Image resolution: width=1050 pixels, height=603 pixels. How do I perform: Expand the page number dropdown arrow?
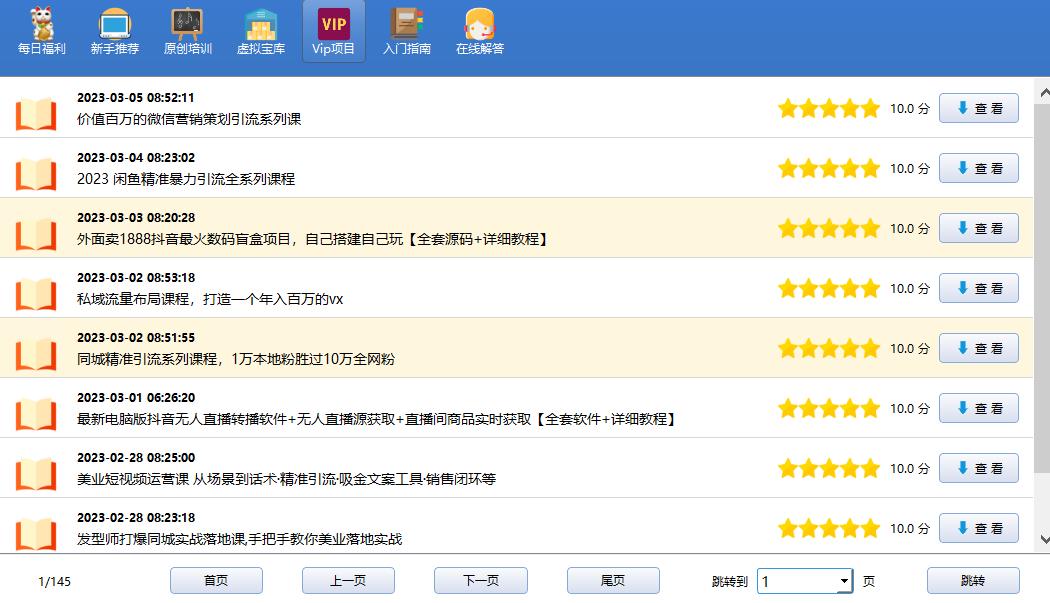(x=843, y=582)
